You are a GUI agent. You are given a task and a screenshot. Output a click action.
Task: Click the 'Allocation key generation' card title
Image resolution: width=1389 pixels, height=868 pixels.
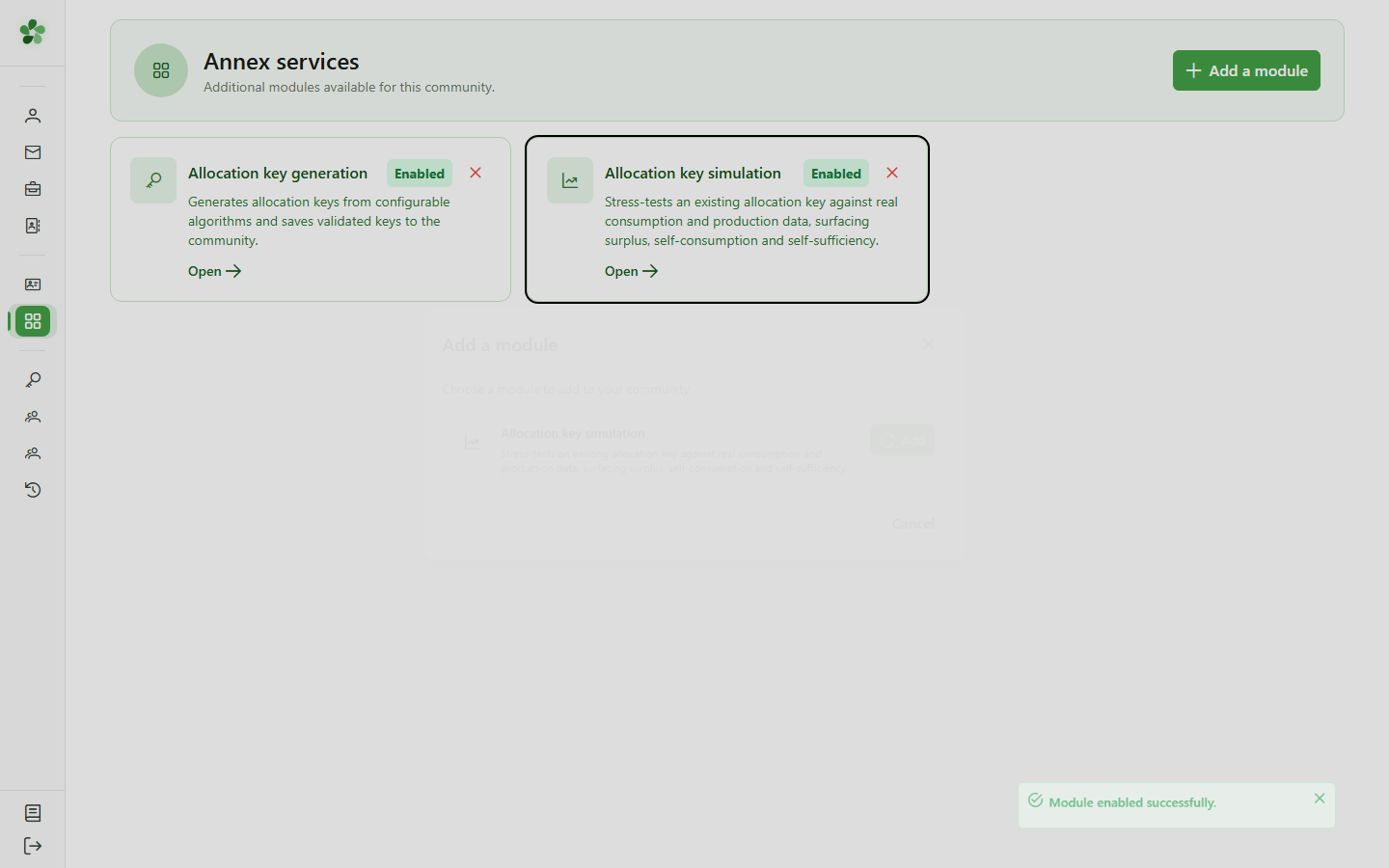(x=278, y=173)
